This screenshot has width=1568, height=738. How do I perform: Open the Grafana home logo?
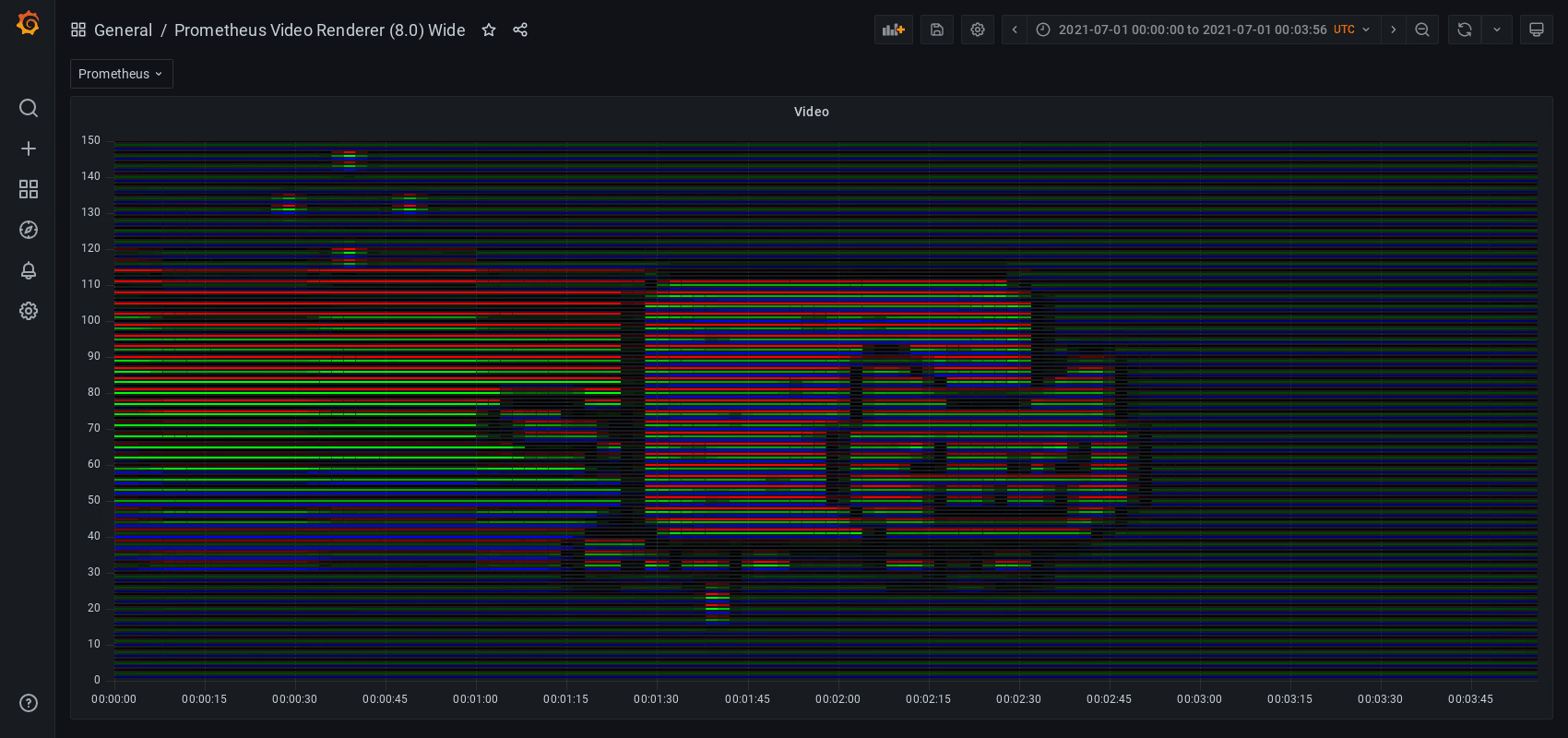28,23
